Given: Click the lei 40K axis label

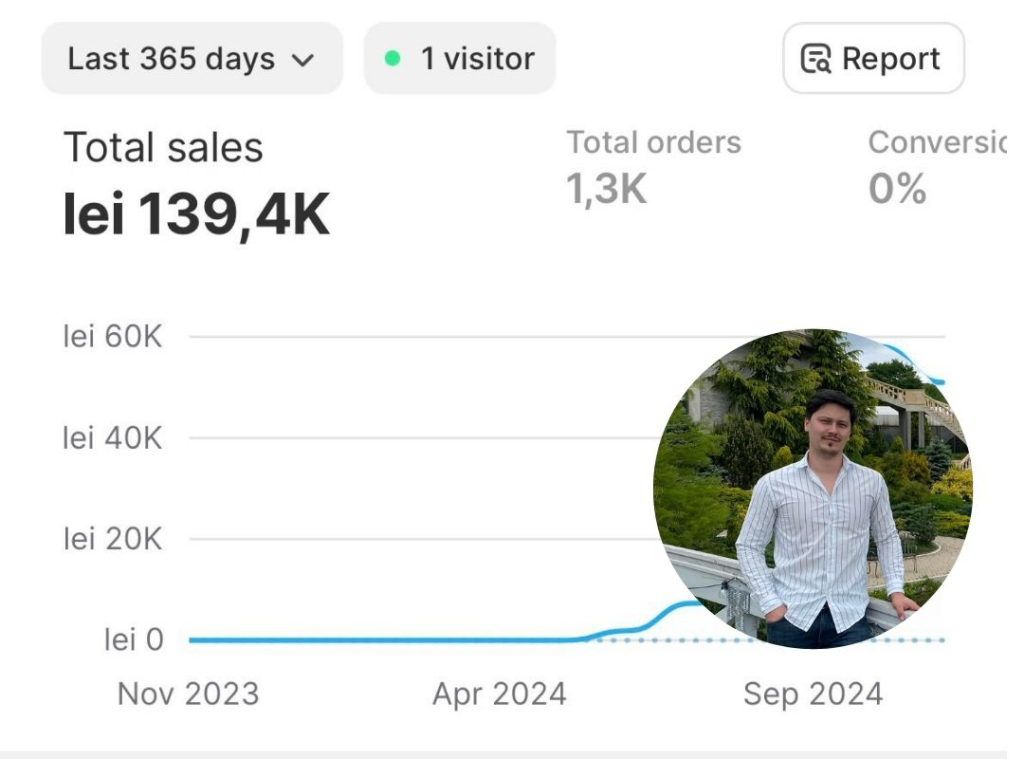Looking at the screenshot, I should click(x=112, y=438).
